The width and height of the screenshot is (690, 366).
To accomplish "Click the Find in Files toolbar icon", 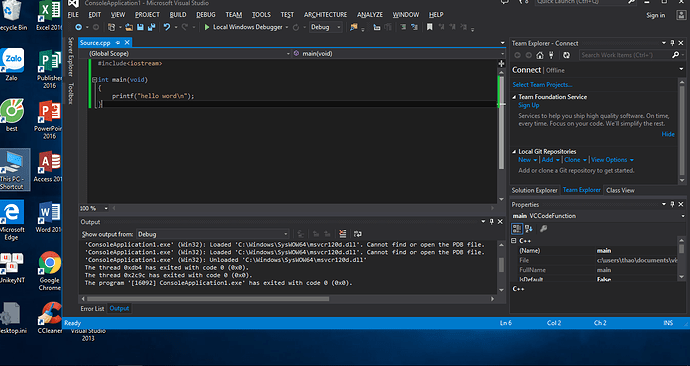I will (x=354, y=27).
